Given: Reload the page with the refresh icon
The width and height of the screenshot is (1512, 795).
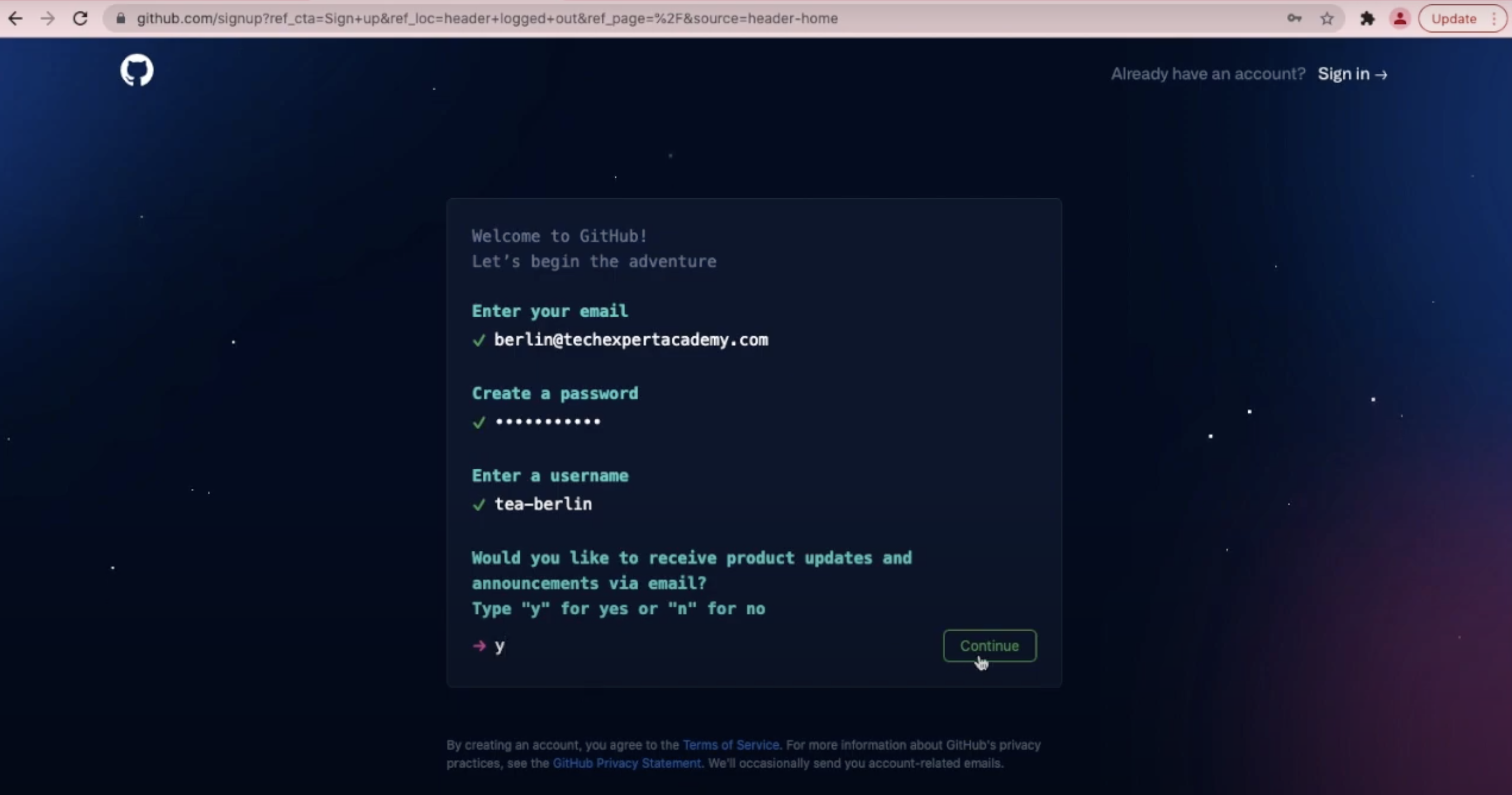Looking at the screenshot, I should [x=80, y=19].
